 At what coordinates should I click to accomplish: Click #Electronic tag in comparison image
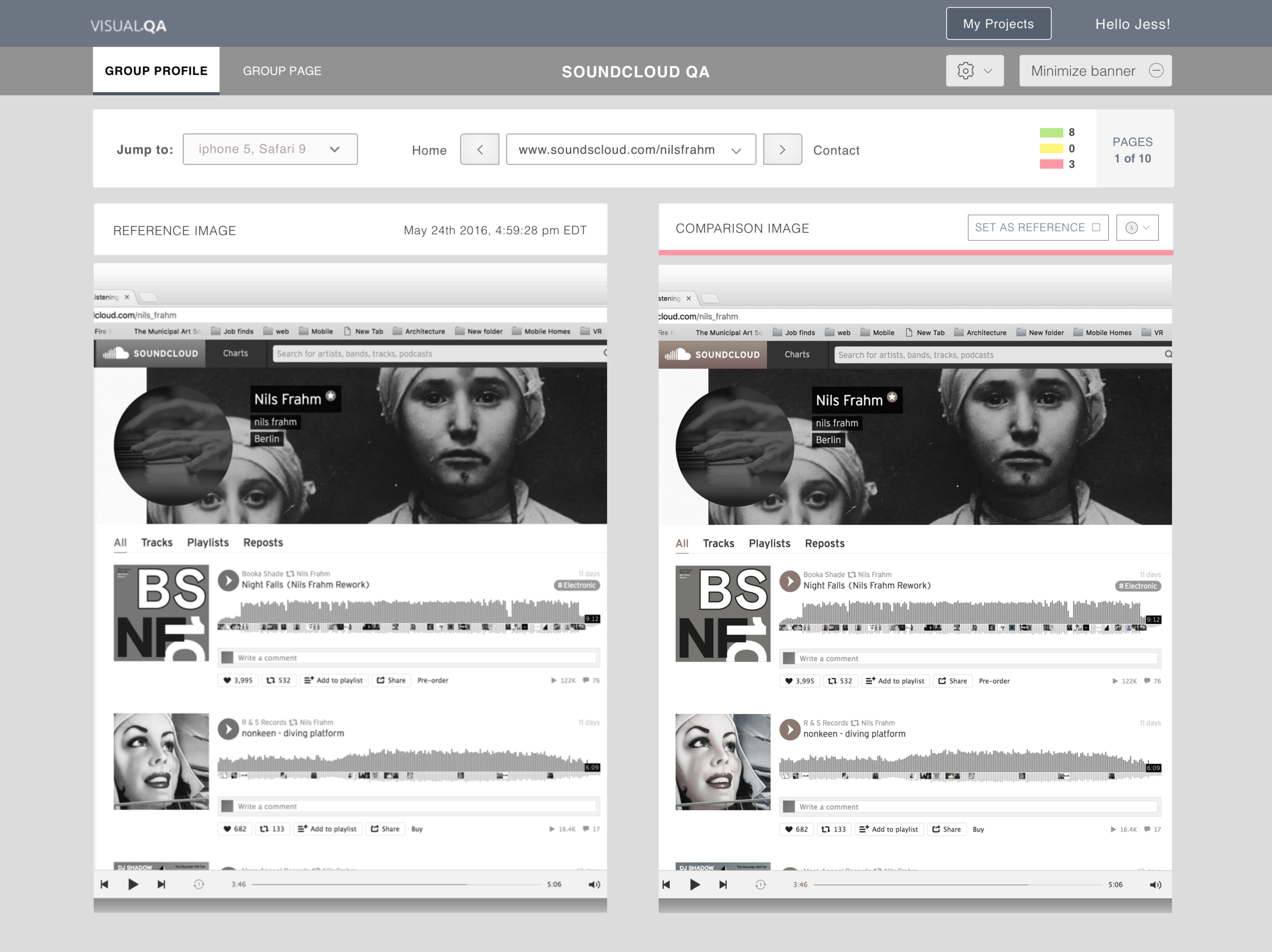(1138, 586)
